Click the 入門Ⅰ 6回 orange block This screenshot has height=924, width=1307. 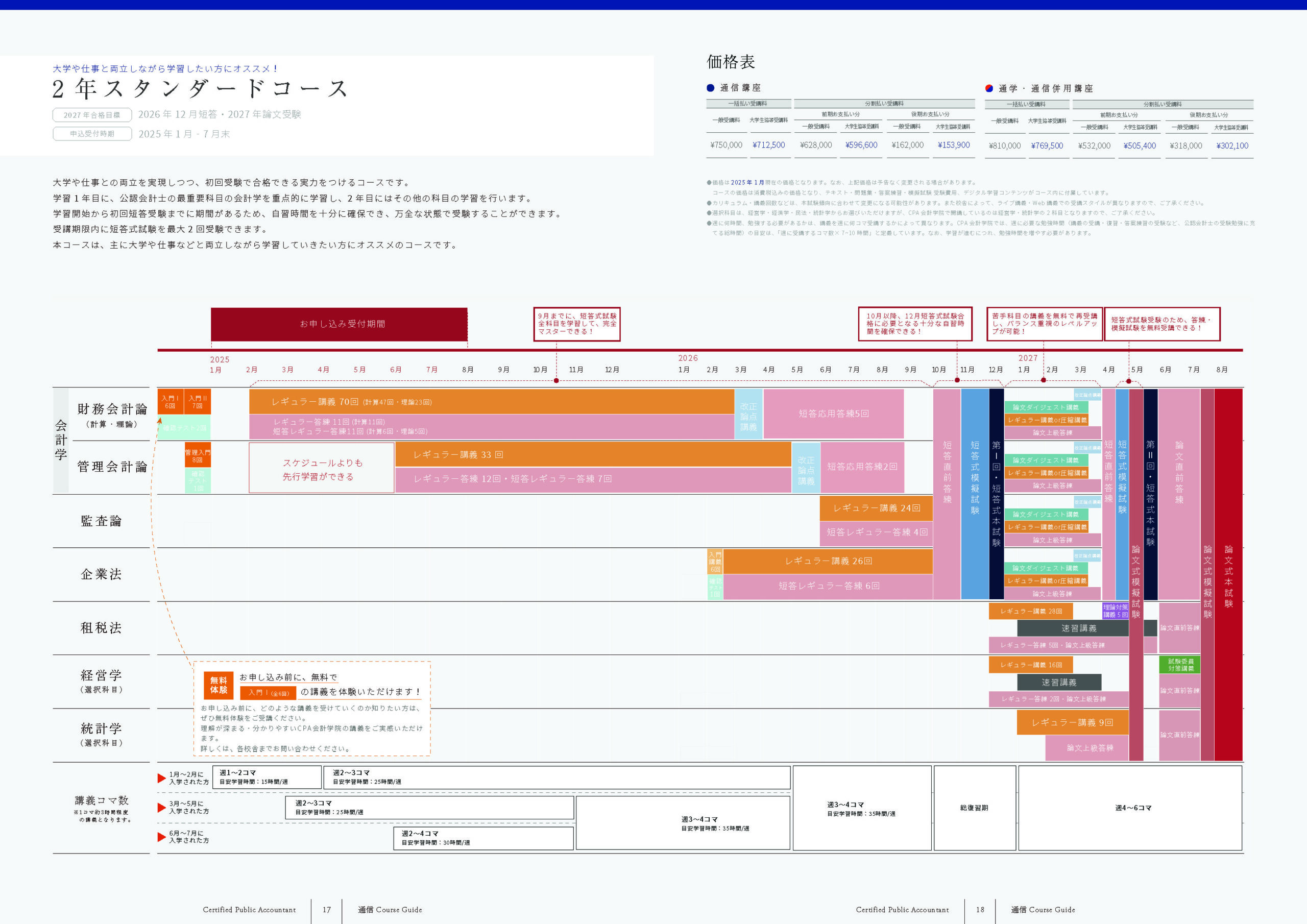click(x=170, y=402)
